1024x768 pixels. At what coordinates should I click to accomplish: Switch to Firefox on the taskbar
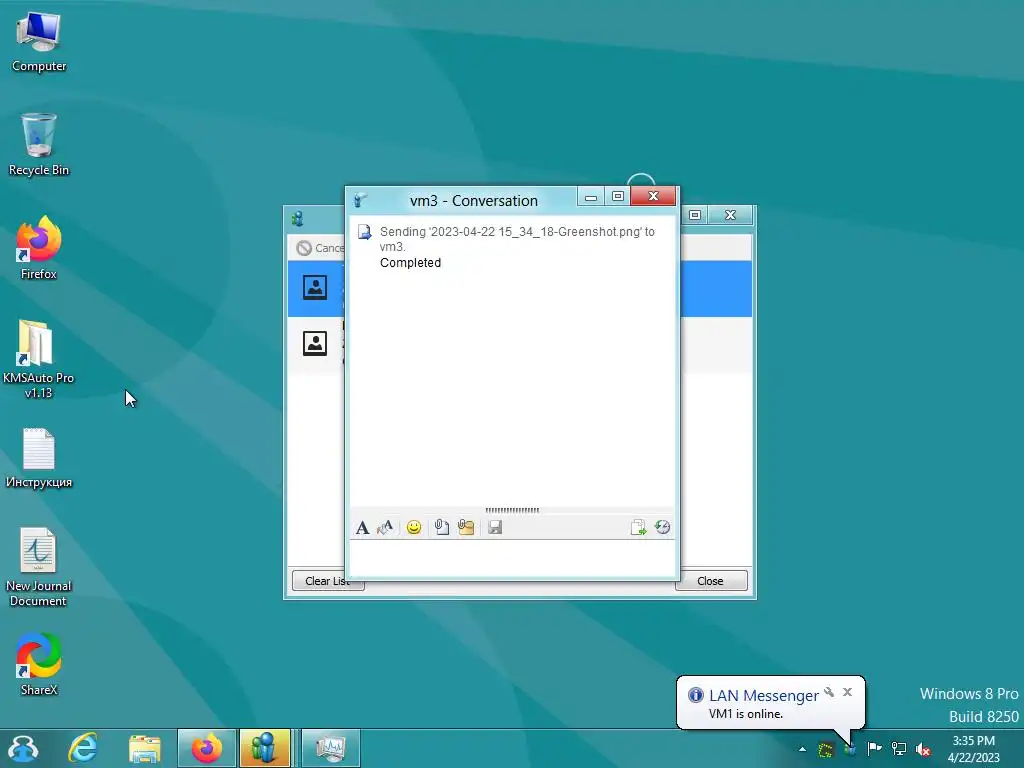tap(206, 748)
